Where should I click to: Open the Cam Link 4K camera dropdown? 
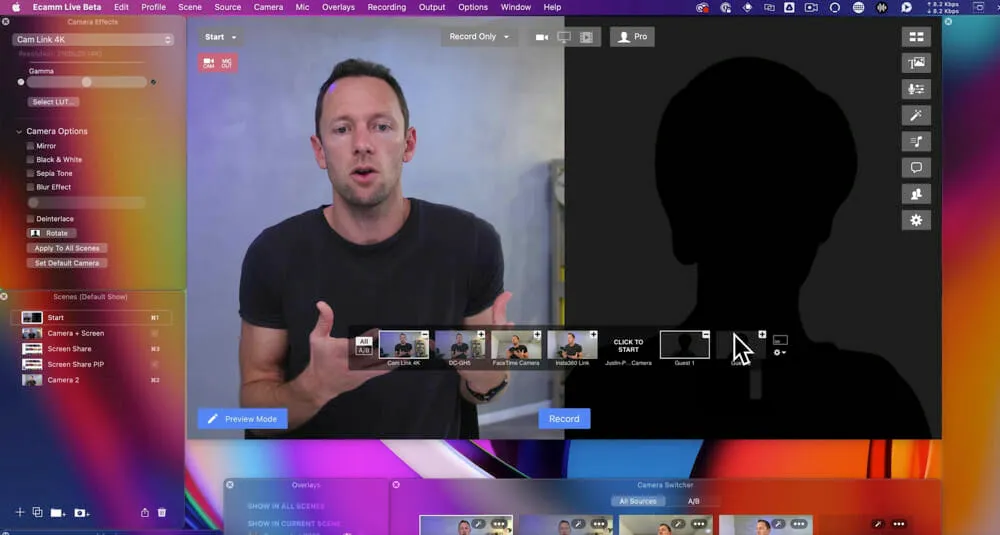tap(93, 40)
